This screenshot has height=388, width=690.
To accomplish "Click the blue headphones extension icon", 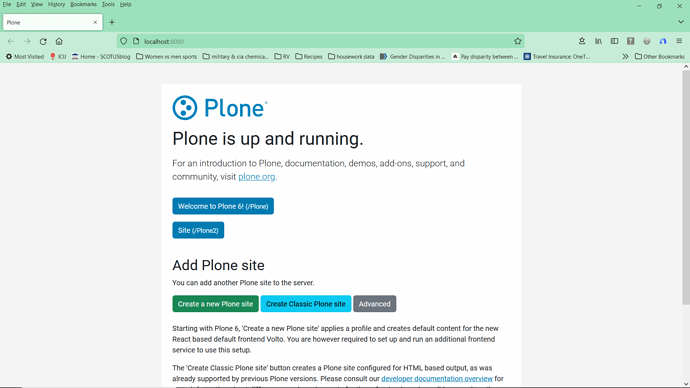I will [x=663, y=41].
